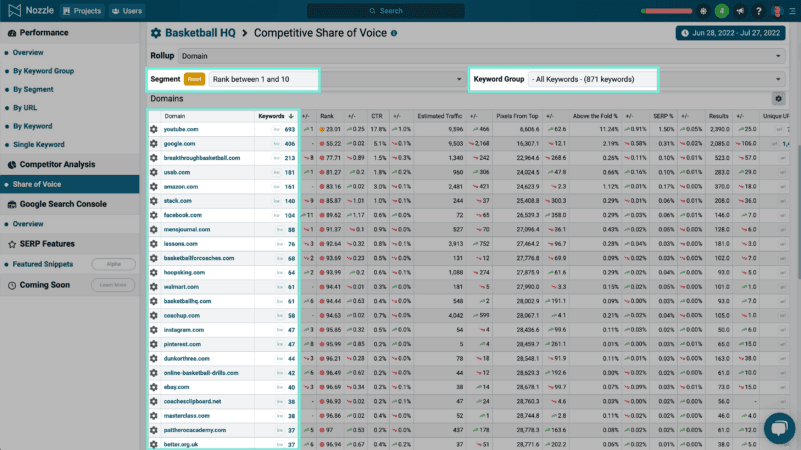The image size is (801, 450).
Task: Click the red usage progress bar
Action: pyautogui.click(x=667, y=11)
